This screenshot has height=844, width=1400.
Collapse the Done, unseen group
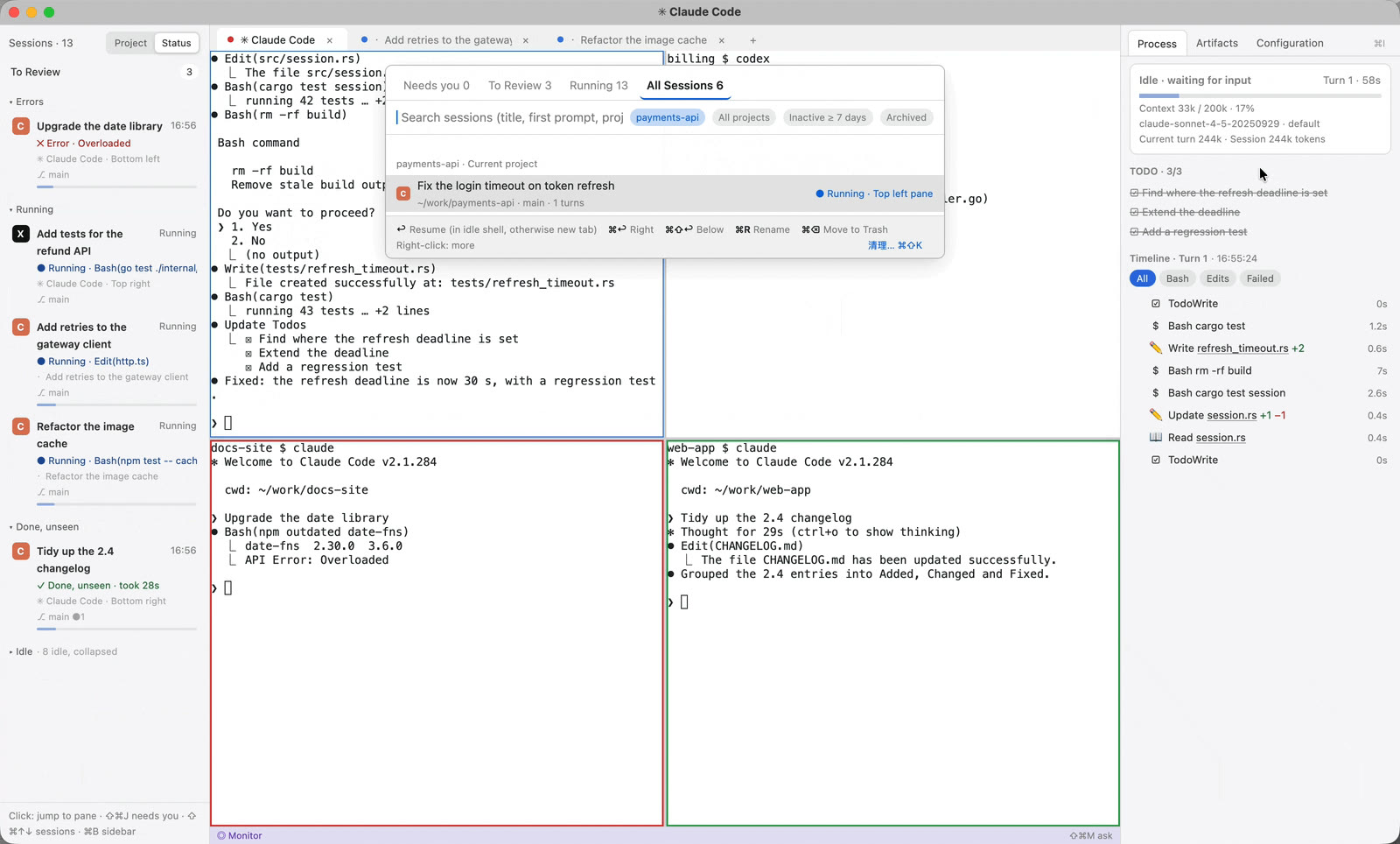coord(45,527)
